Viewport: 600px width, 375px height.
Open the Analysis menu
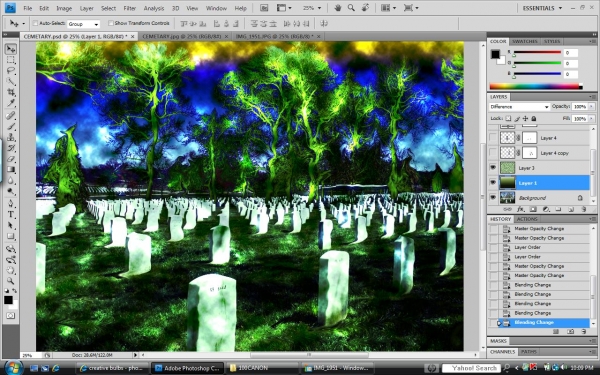[x=154, y=8]
